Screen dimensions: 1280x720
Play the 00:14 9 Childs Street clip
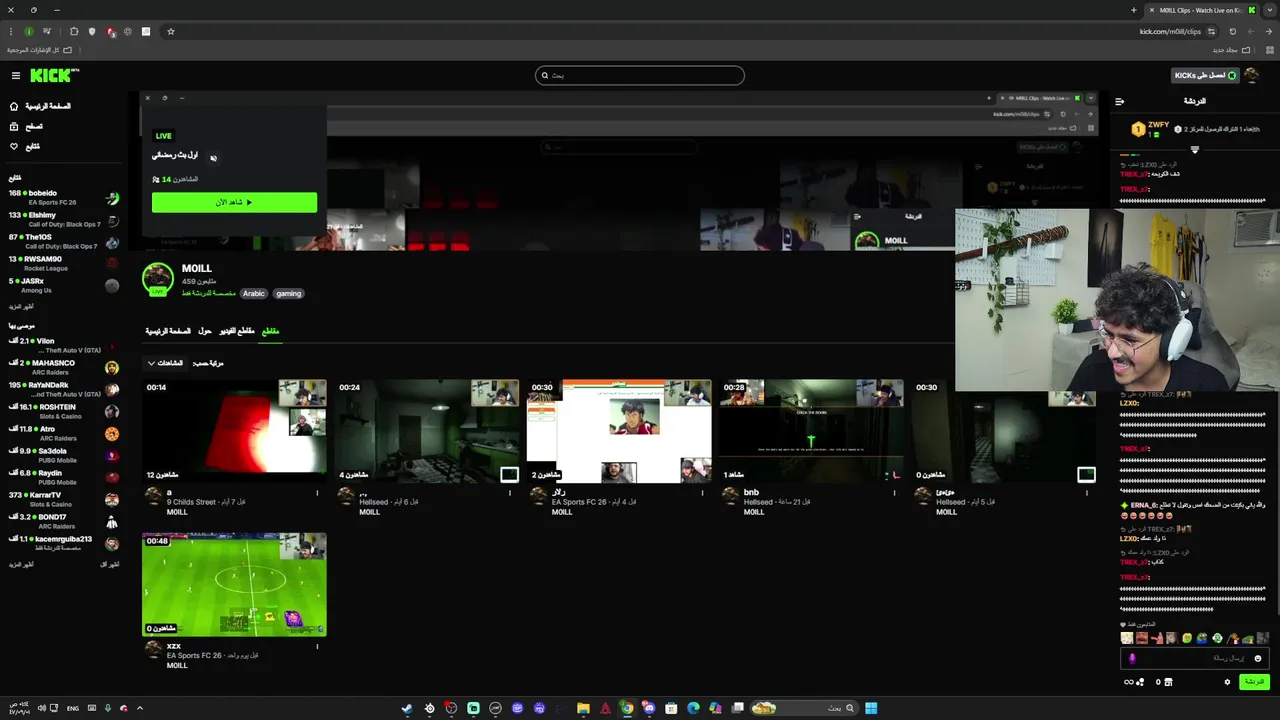(x=234, y=431)
